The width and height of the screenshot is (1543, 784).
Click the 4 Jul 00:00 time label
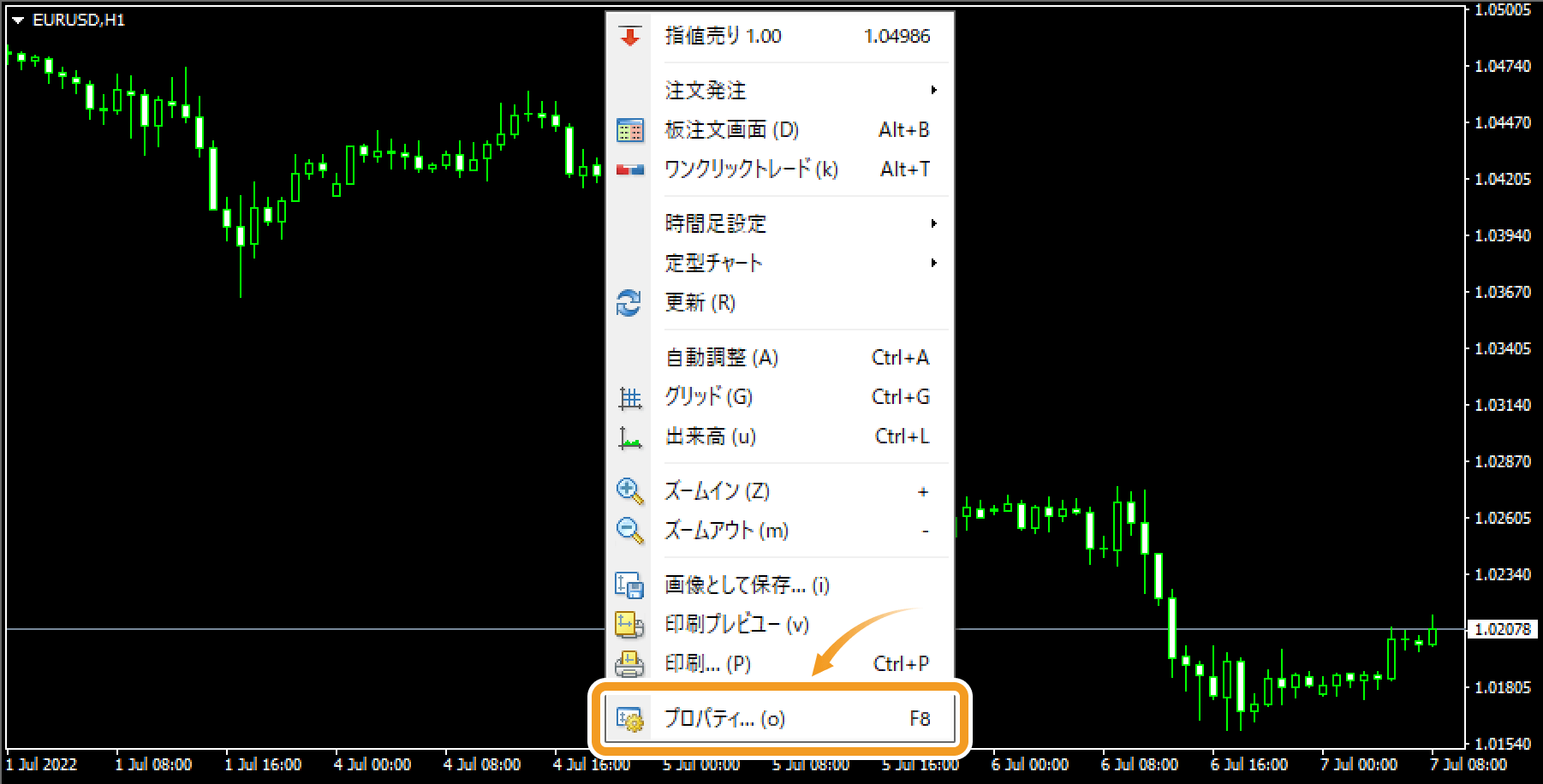click(x=372, y=764)
